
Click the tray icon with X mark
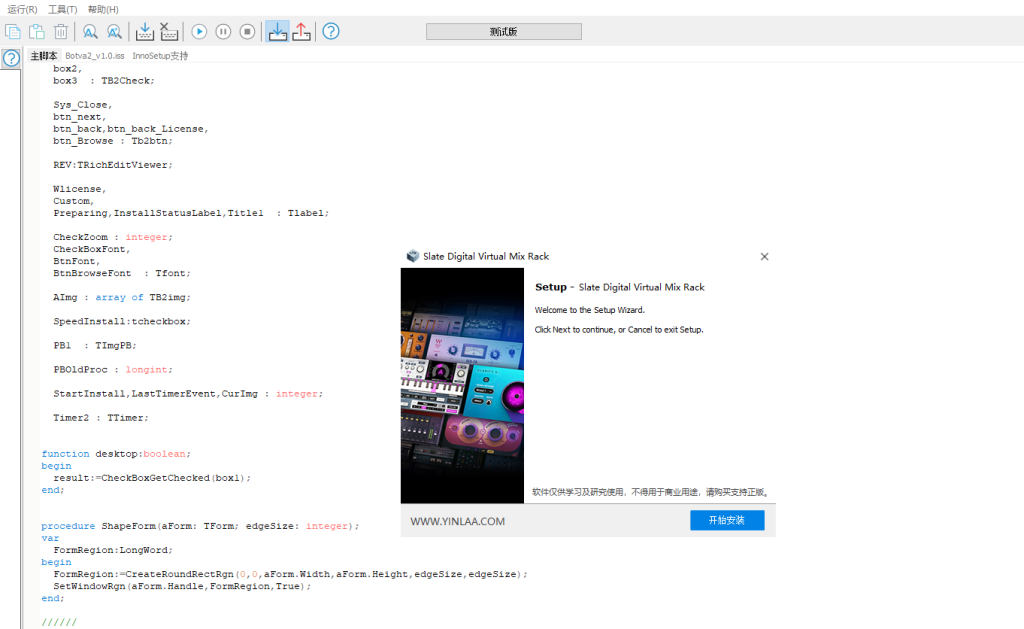[x=169, y=32]
